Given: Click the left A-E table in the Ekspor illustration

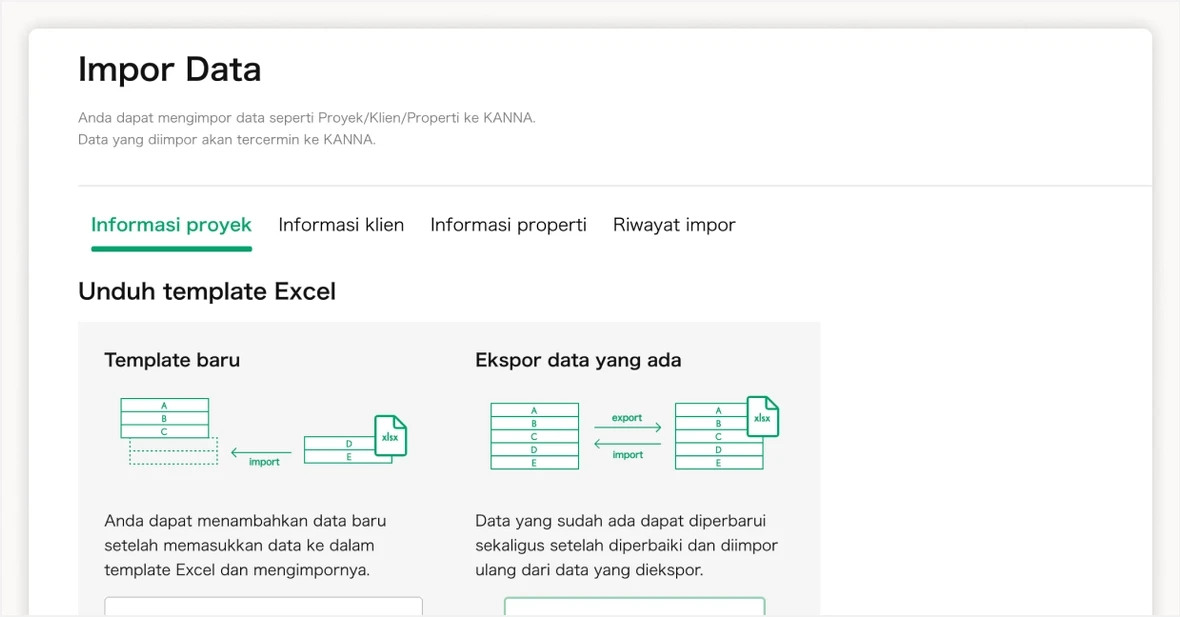Looking at the screenshot, I should tap(534, 436).
